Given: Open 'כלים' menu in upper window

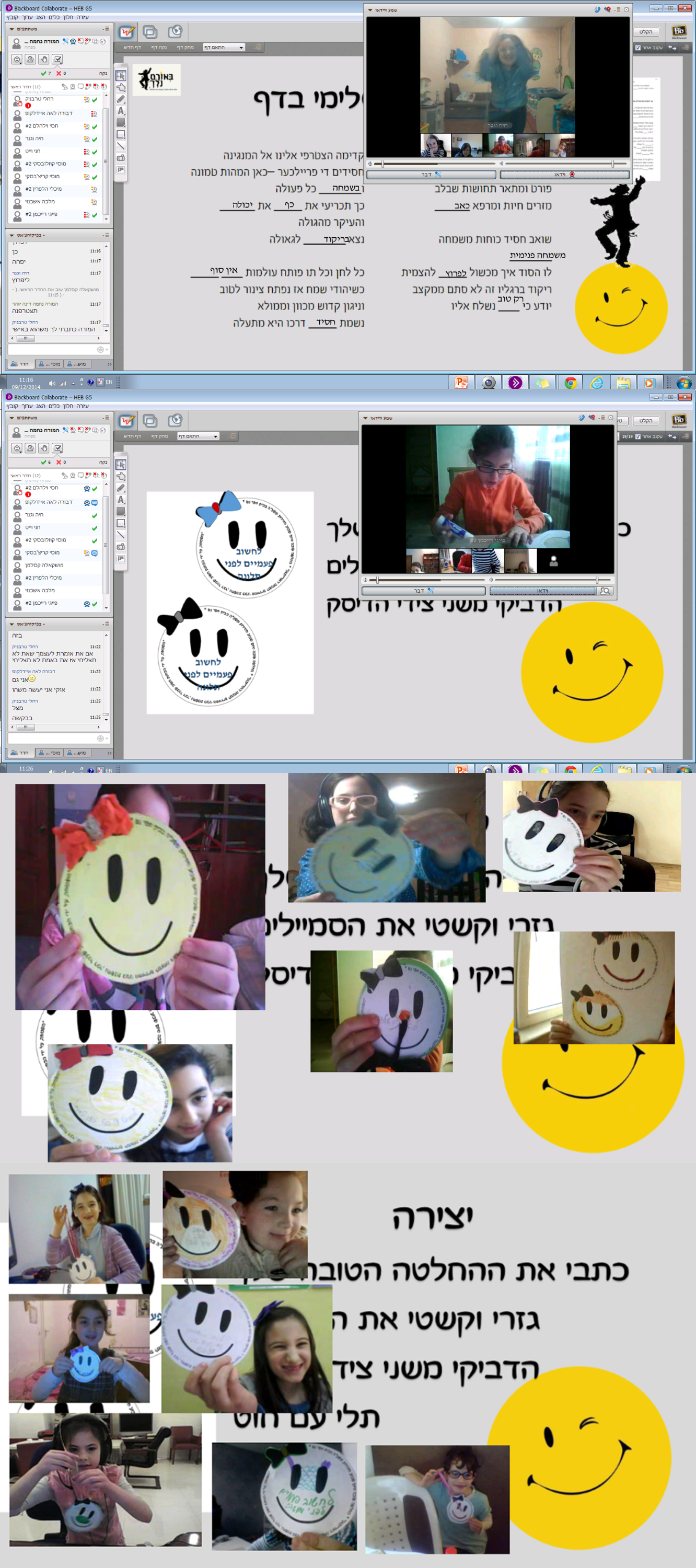Looking at the screenshot, I should (x=54, y=17).
